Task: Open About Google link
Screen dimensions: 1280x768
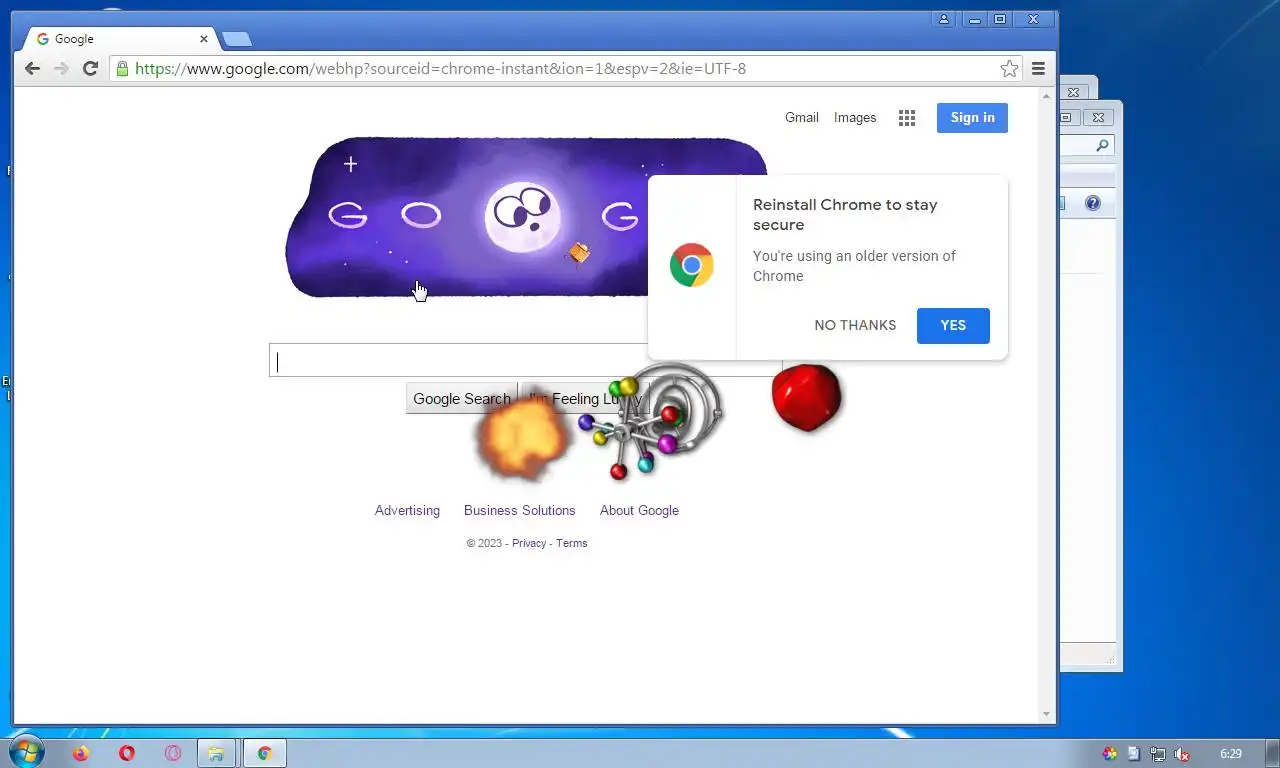Action: (639, 510)
